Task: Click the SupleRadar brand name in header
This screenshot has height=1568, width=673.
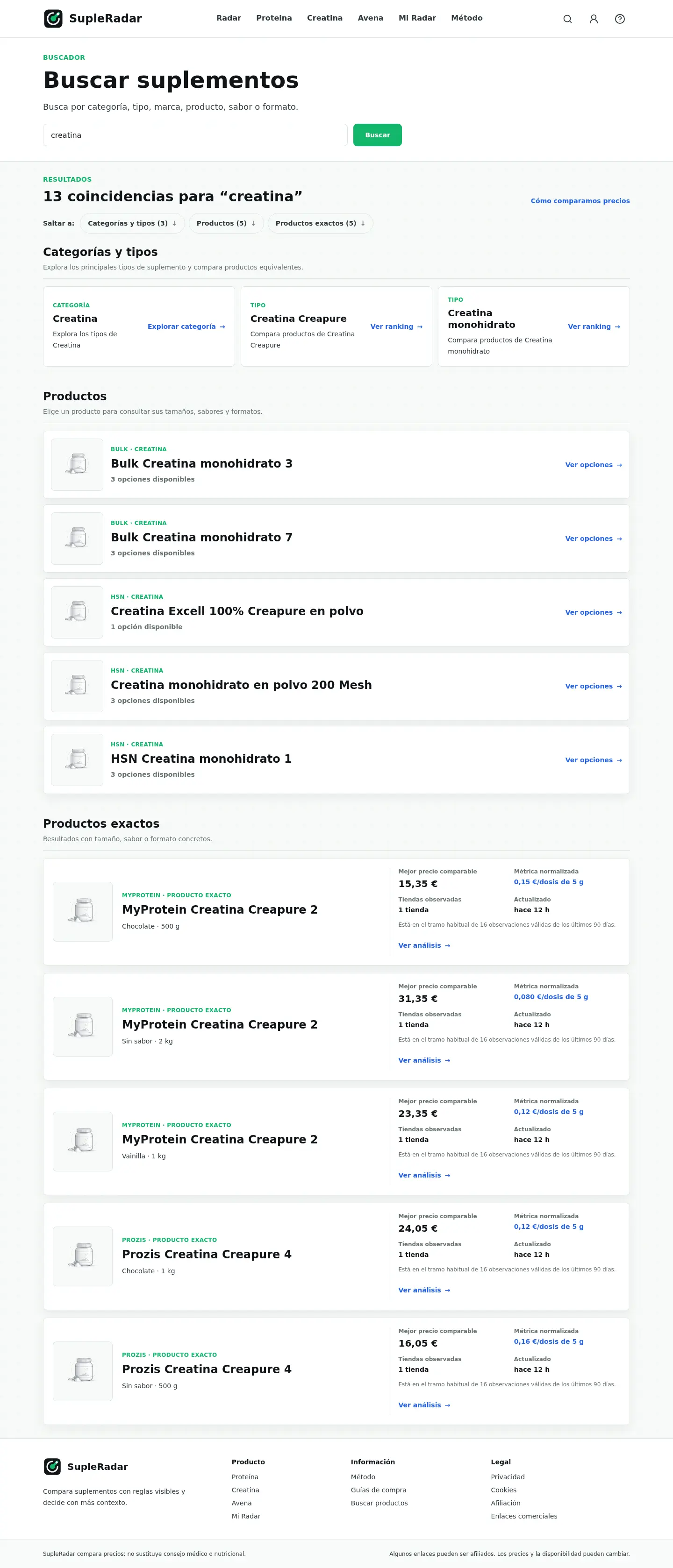Action: click(x=105, y=19)
